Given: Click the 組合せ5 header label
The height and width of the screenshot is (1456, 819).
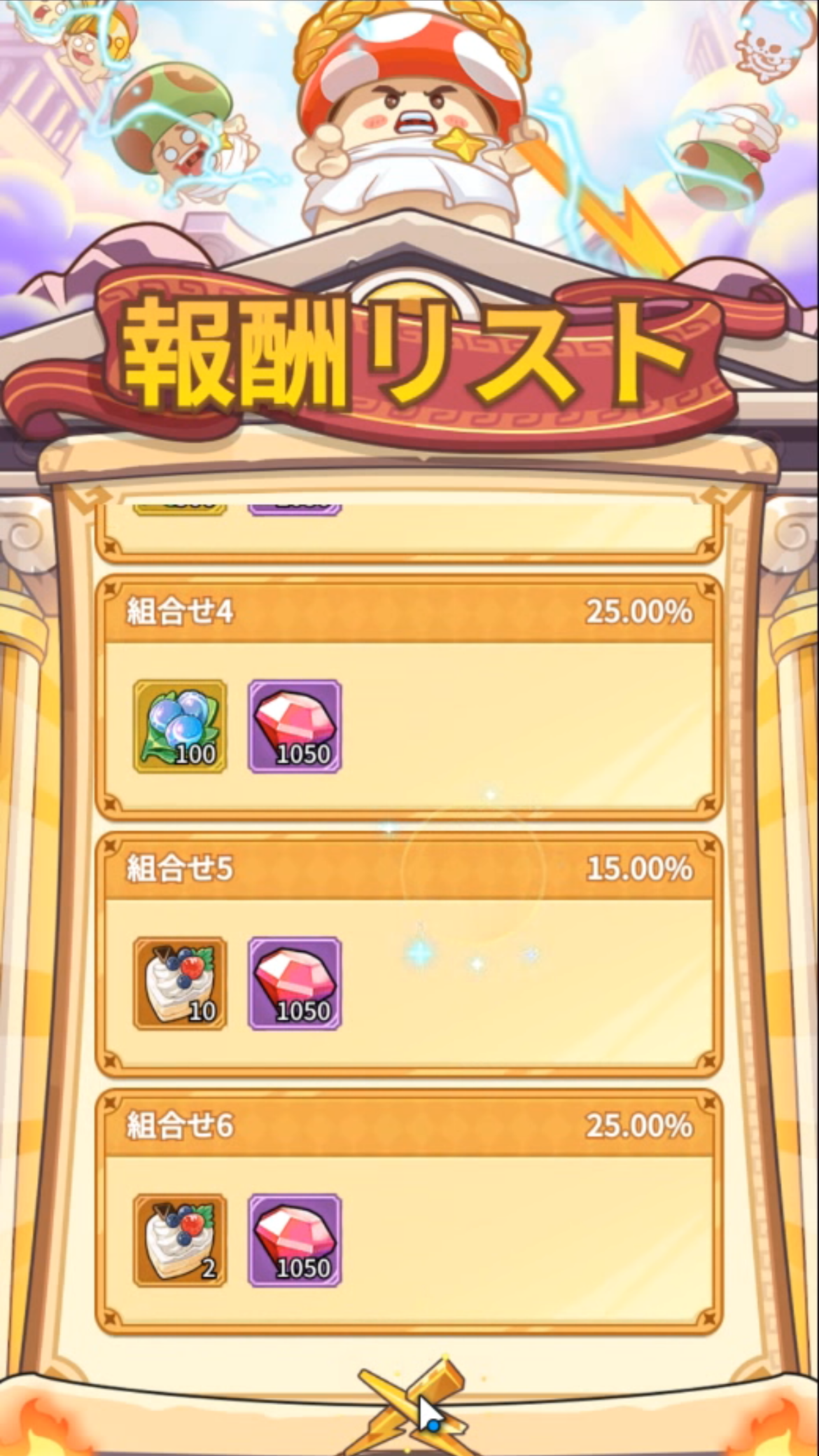Looking at the screenshot, I should click(x=180, y=869).
